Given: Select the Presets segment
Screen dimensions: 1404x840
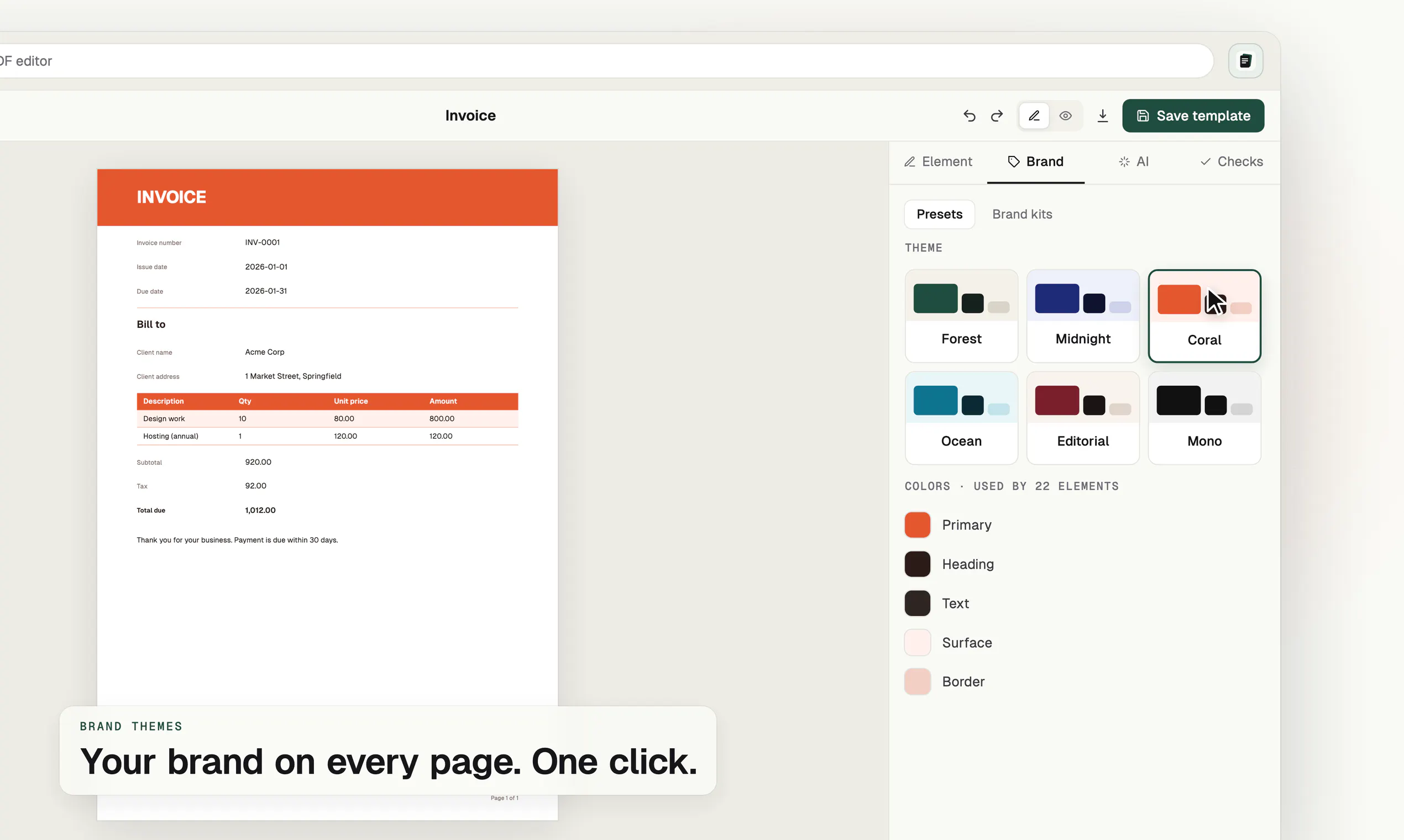Looking at the screenshot, I should pos(939,214).
